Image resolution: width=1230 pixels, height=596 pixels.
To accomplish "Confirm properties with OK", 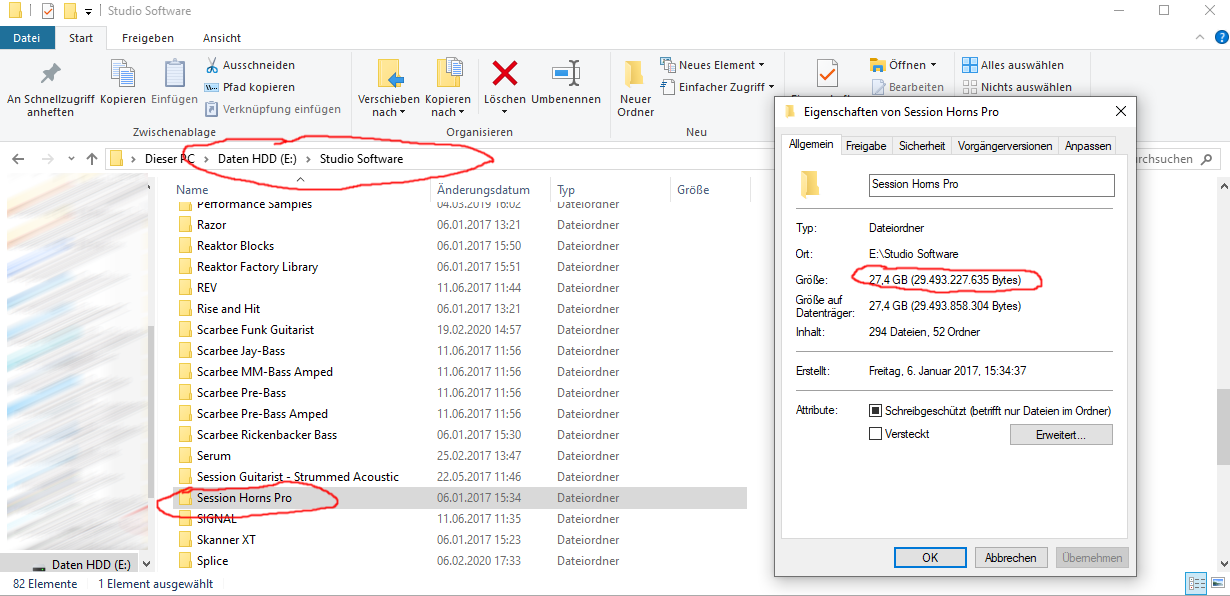I will tap(930, 558).
